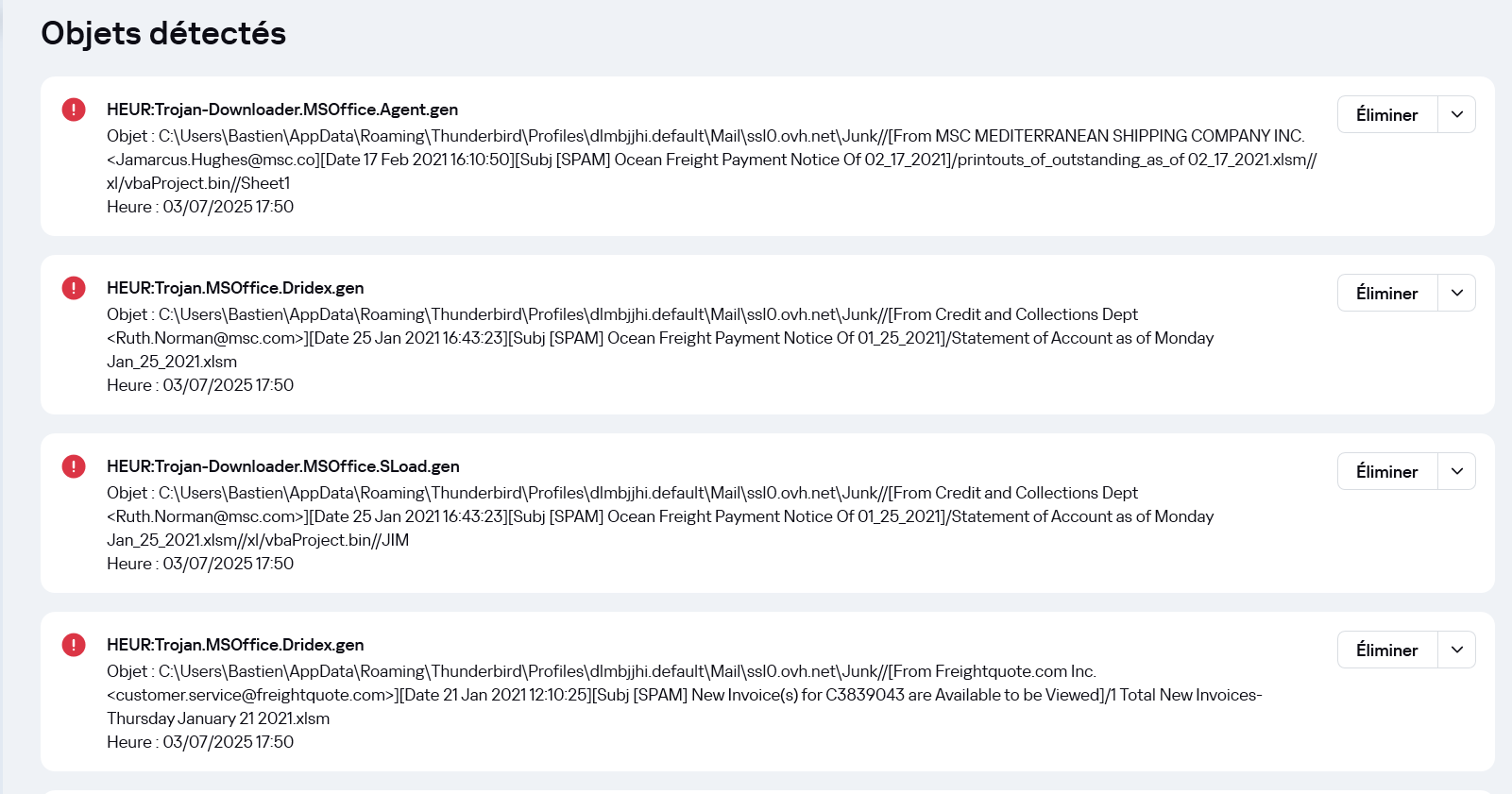This screenshot has width=1512, height=794.
Task: Click Éliminer for the Freightquote Dridex.gen entry
Action: point(1387,650)
